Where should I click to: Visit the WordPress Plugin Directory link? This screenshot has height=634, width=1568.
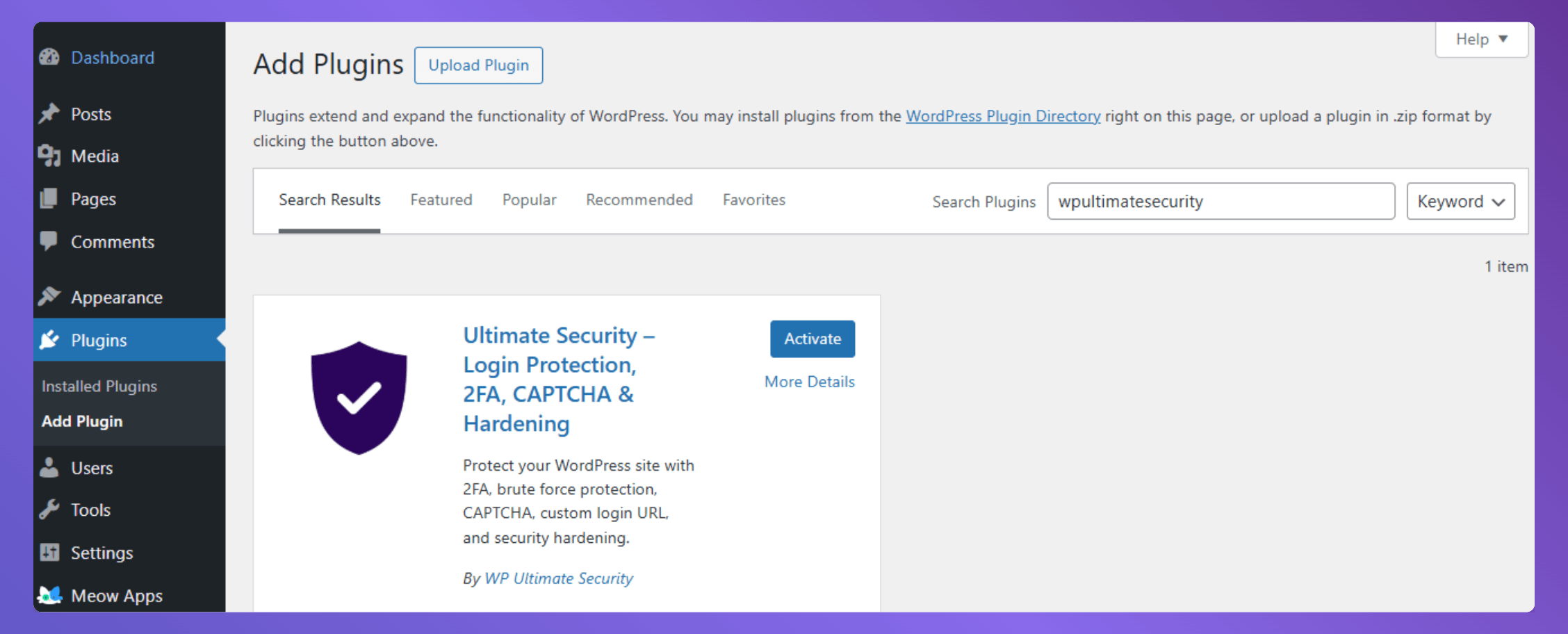tap(1003, 116)
